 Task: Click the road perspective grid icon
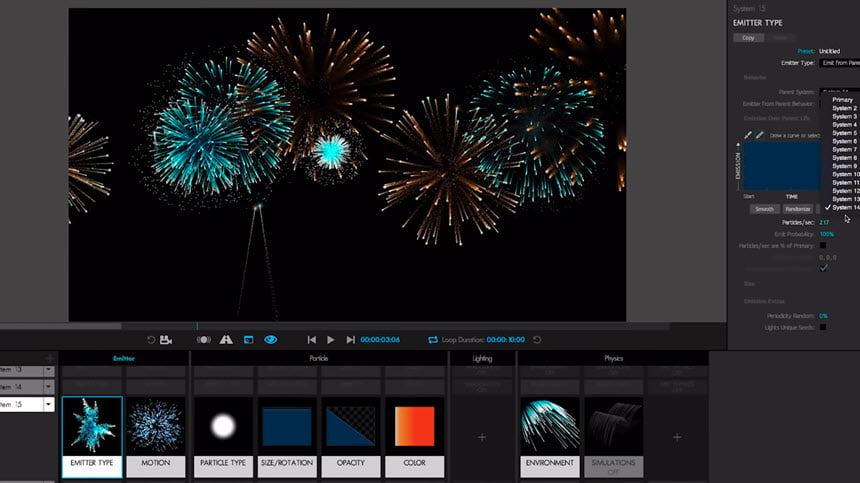[x=226, y=340]
